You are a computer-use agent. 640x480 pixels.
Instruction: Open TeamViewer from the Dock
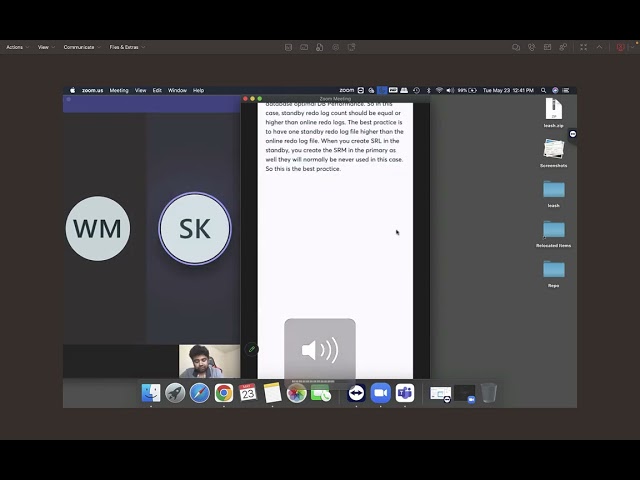click(356, 393)
